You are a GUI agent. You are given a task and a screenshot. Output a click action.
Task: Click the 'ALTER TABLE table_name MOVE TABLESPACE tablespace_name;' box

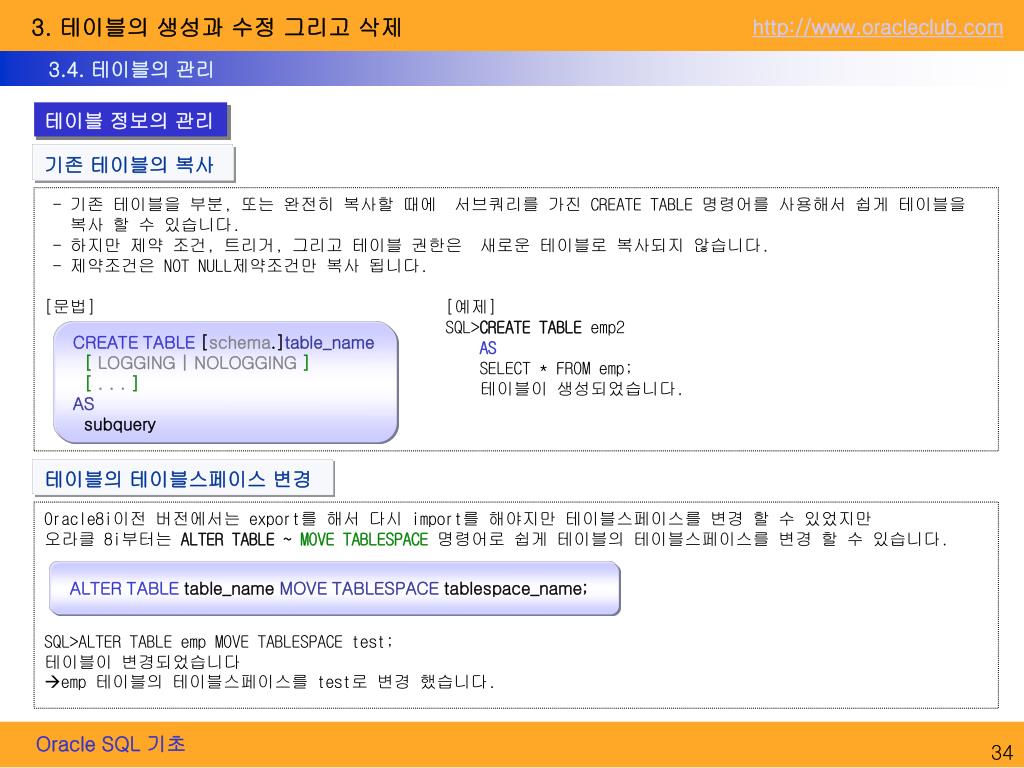click(334, 588)
